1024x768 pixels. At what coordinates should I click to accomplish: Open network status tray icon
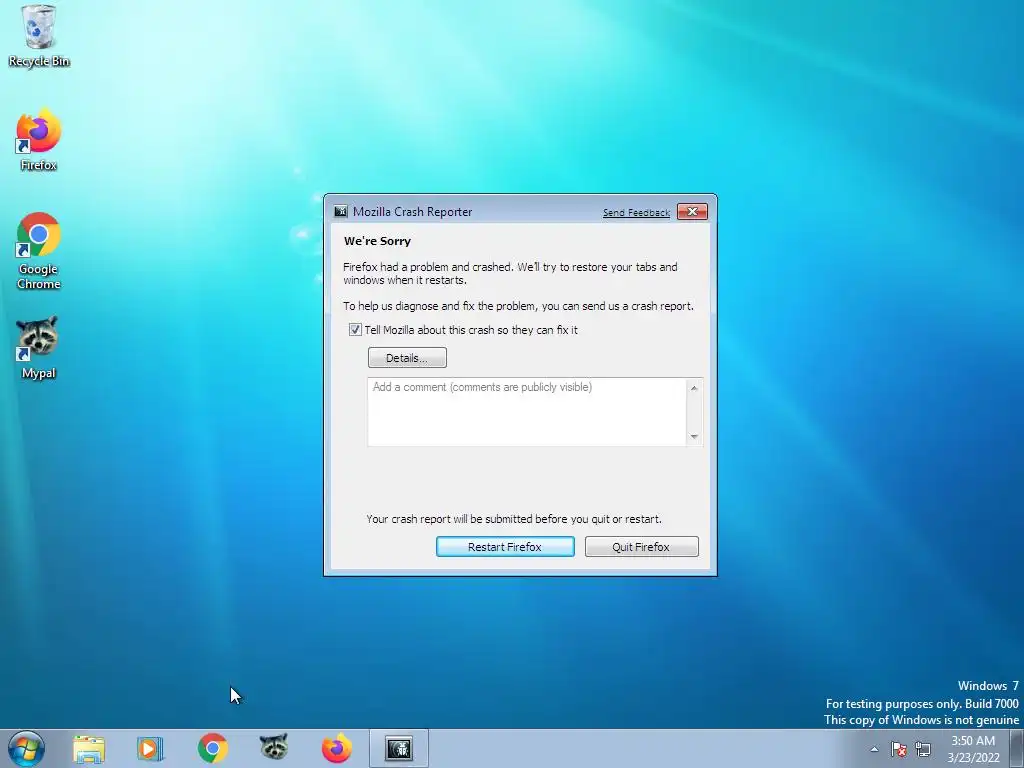pos(923,749)
